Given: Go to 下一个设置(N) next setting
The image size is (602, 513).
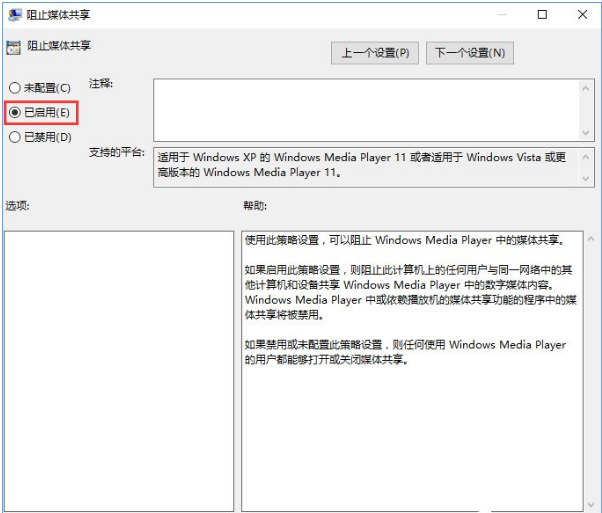Looking at the screenshot, I should coord(470,53).
